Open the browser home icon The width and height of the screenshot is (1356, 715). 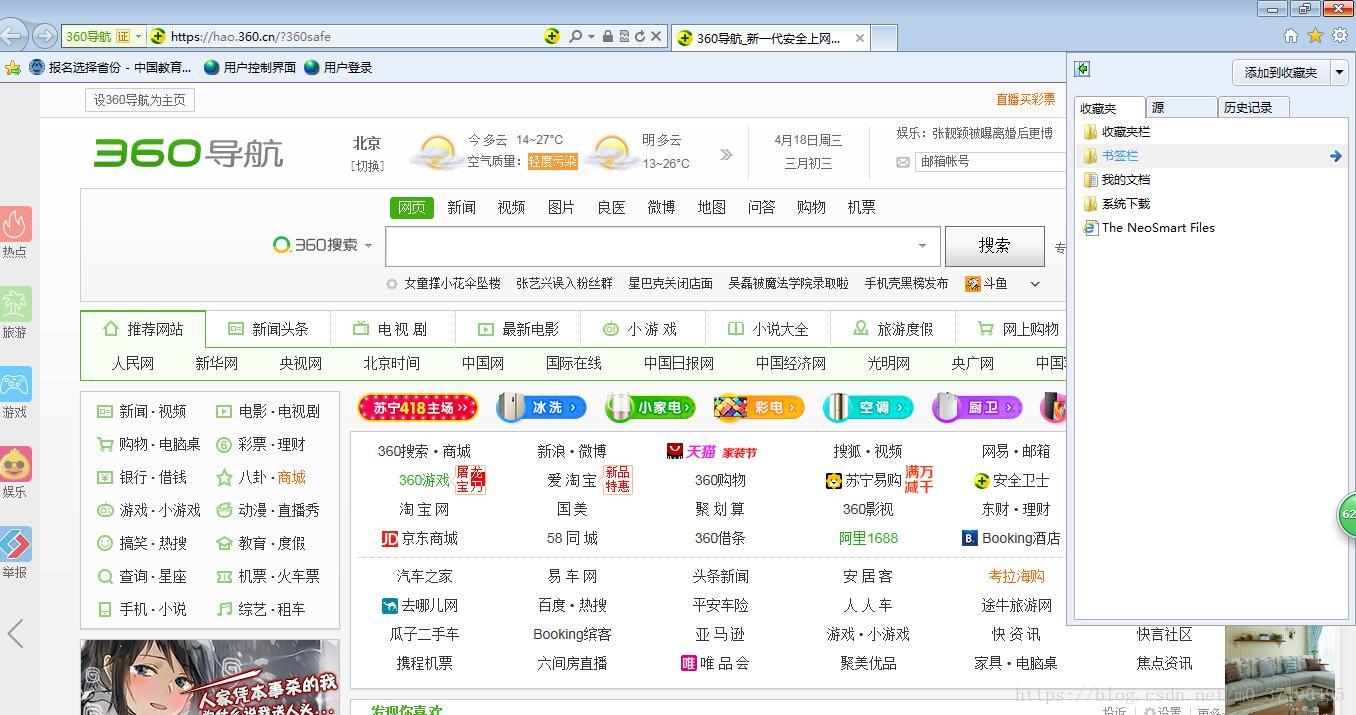pos(1290,36)
